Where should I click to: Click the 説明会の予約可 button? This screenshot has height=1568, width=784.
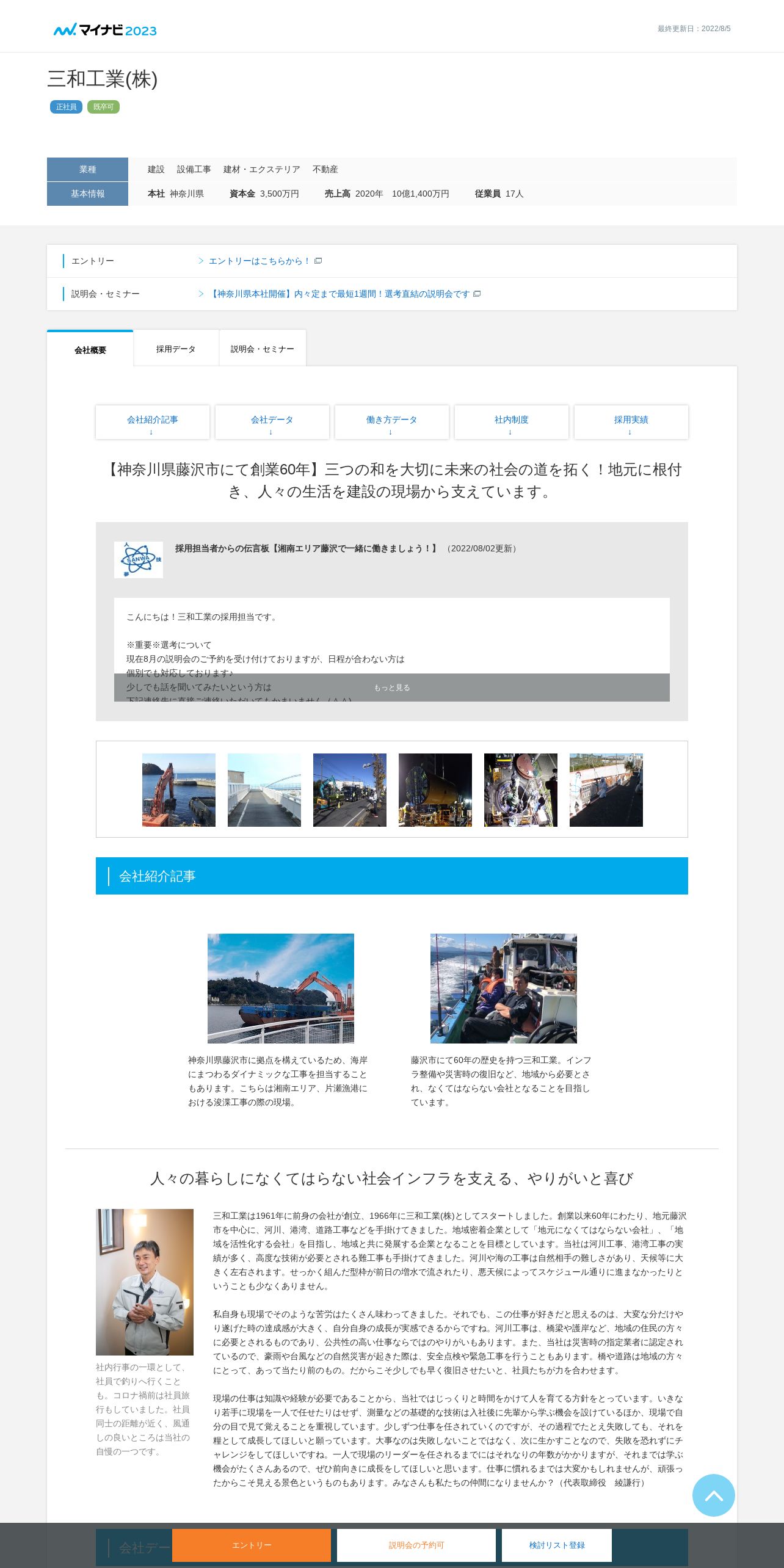click(x=416, y=1545)
